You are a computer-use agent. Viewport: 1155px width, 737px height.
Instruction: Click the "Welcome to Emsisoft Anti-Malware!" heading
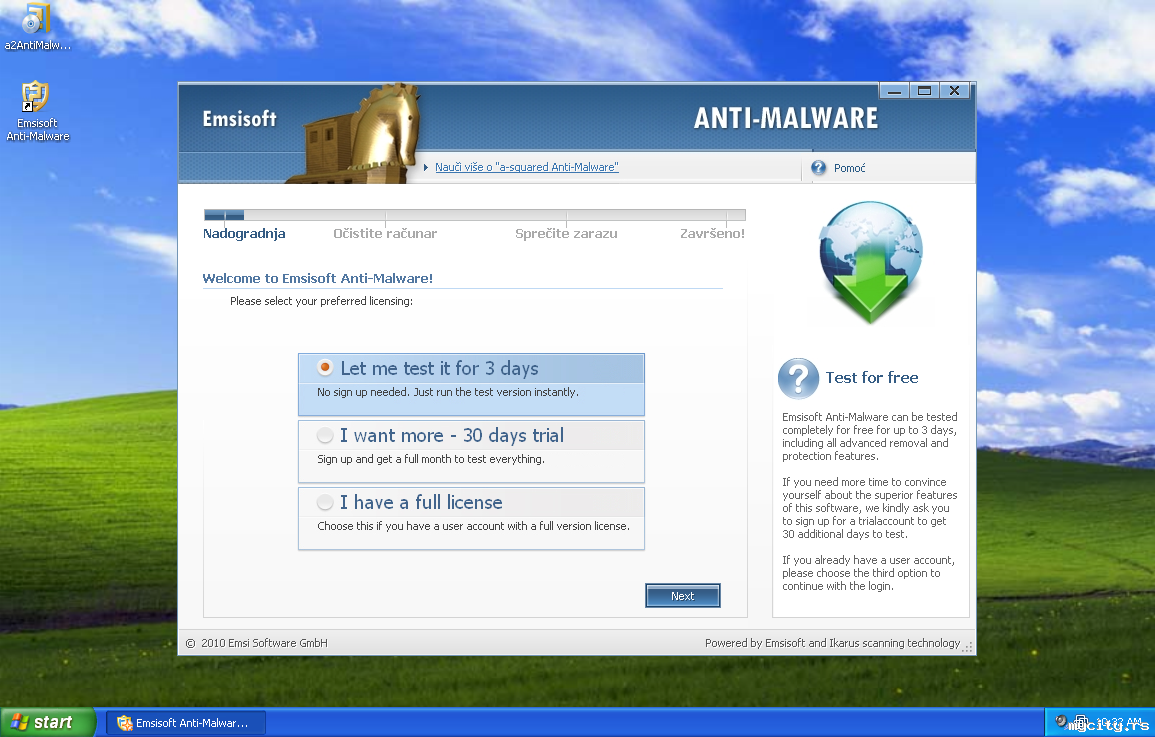[x=317, y=278]
